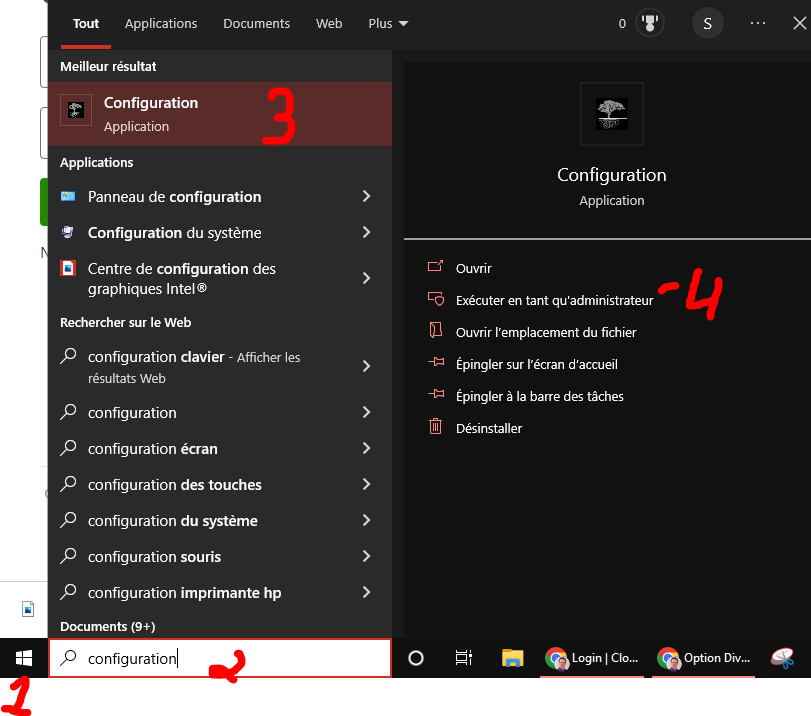Click magnifier icon beside configuration clavier
The width and height of the screenshot is (811, 716).
[68, 356]
